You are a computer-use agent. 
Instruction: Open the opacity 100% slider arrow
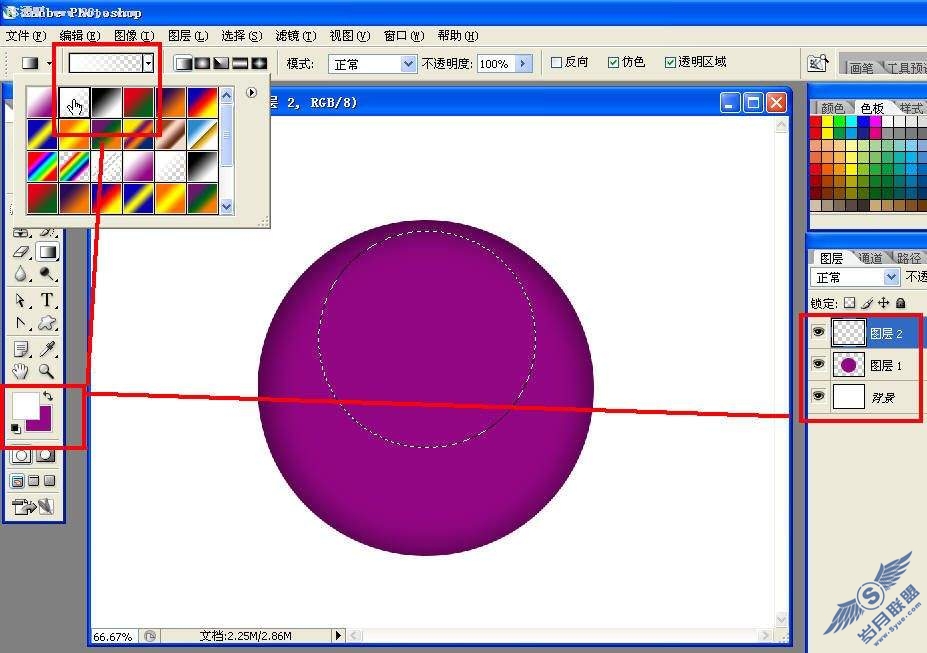[x=523, y=63]
